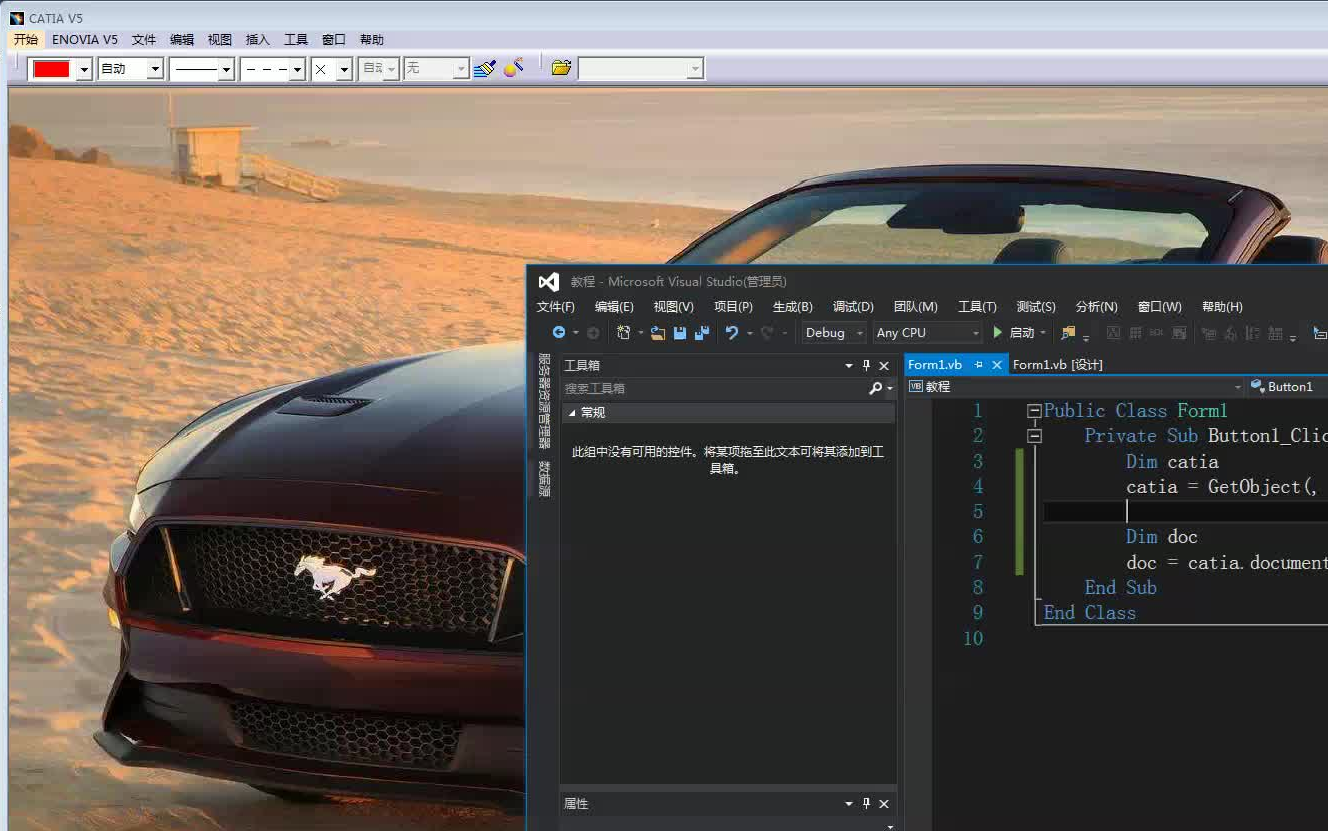Click the CATIA magic wand icon in toolbar
The width and height of the screenshot is (1328, 831).
[515, 68]
